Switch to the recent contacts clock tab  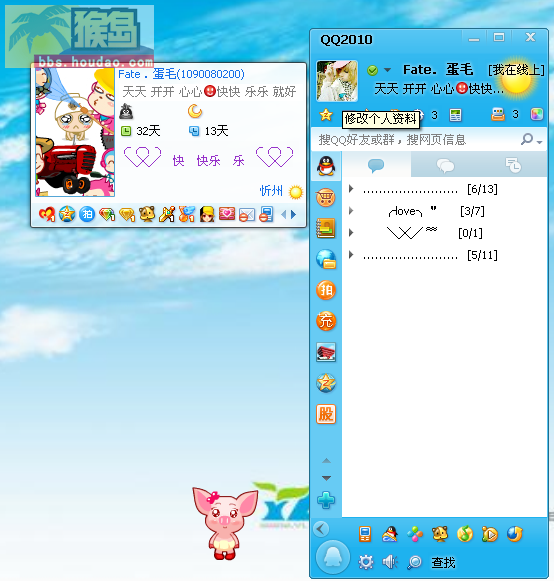coord(513,165)
